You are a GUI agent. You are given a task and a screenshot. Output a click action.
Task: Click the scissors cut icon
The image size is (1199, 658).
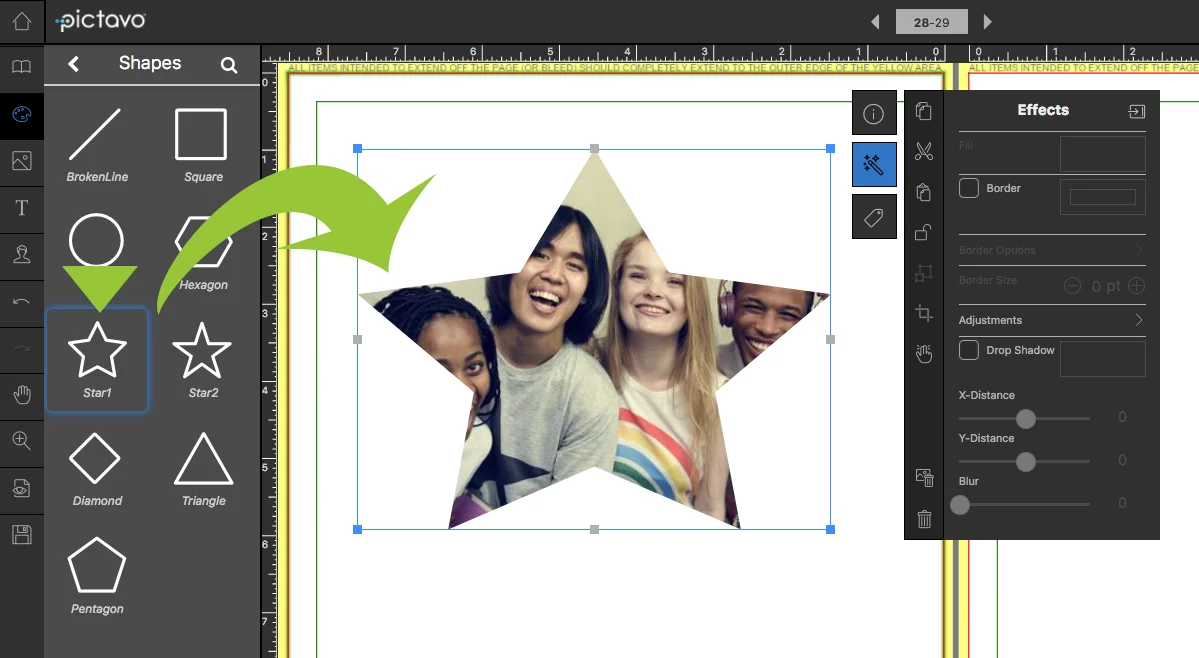924,151
